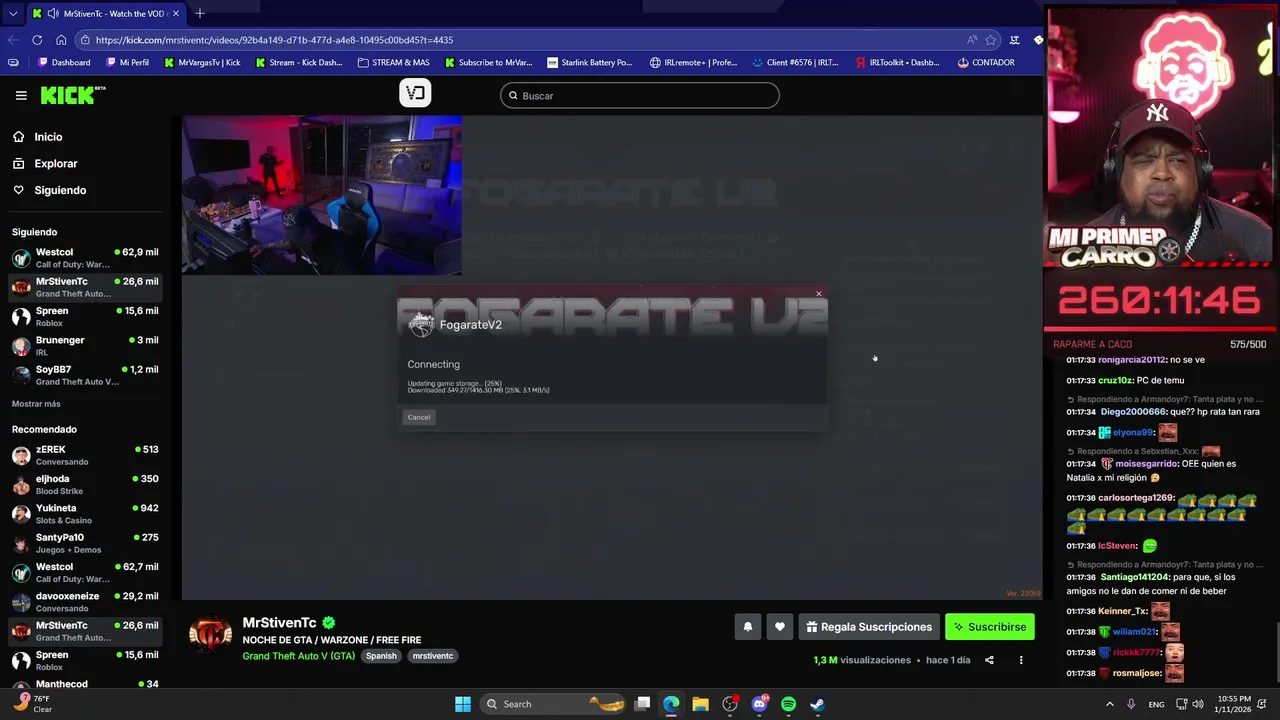1280x720 pixels.
Task: Toggle the heart follow button
Action: 780,627
